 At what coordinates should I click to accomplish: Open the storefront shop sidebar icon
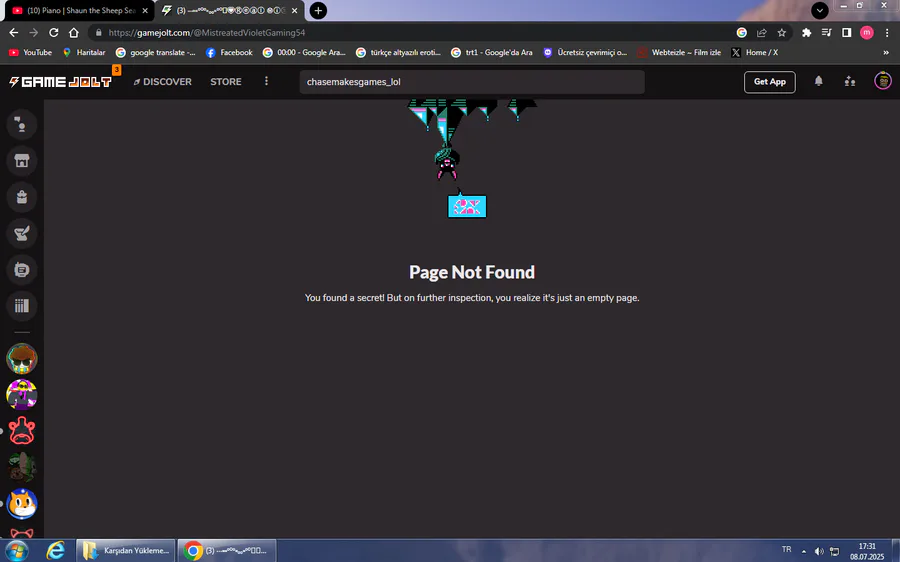[22, 161]
